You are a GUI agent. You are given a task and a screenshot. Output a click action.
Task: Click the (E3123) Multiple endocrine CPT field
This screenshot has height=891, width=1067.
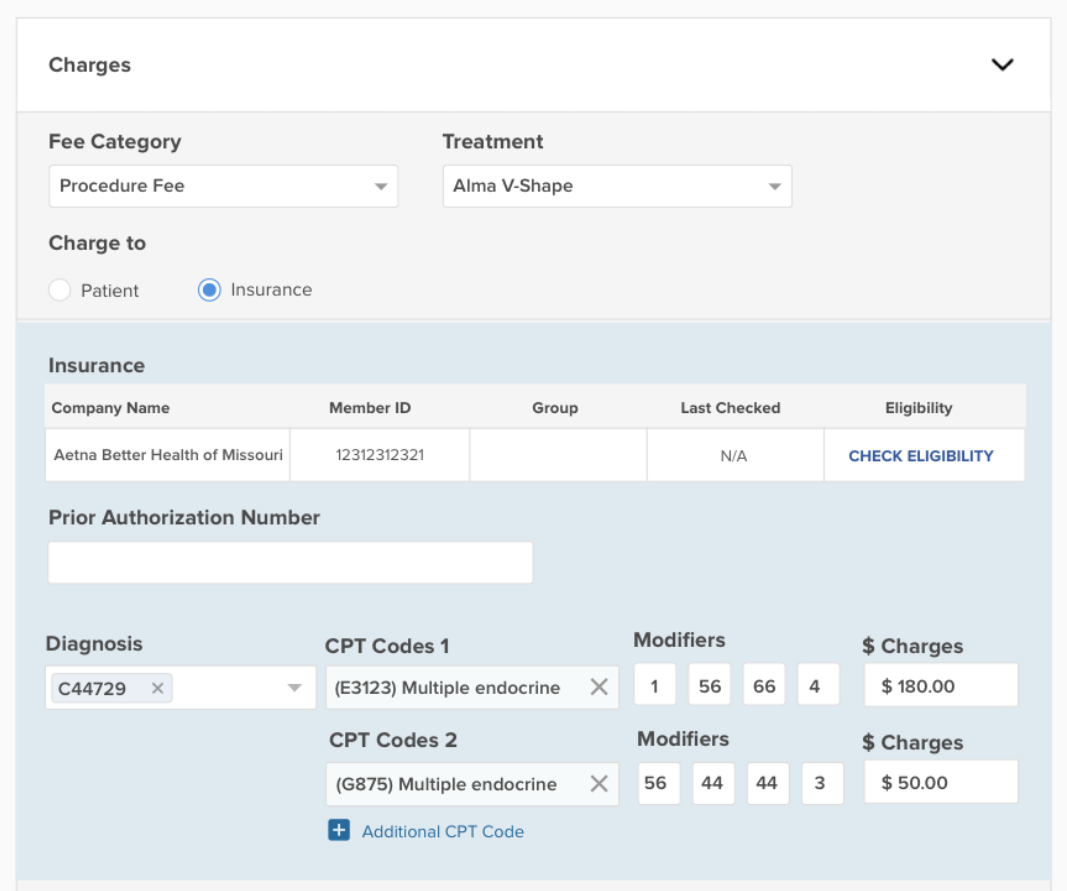472,687
